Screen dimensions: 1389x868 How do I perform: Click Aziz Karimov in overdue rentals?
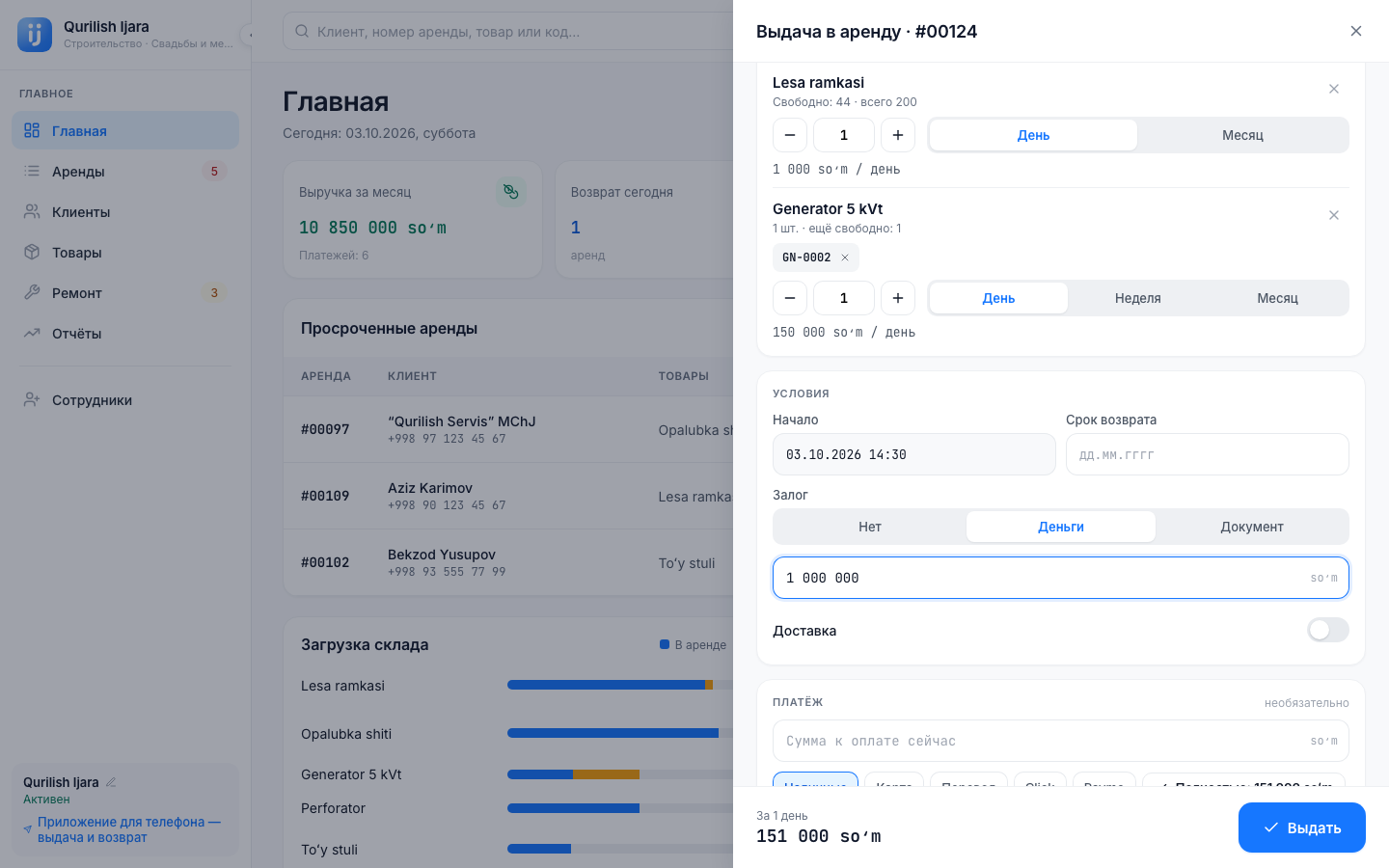[x=430, y=488]
